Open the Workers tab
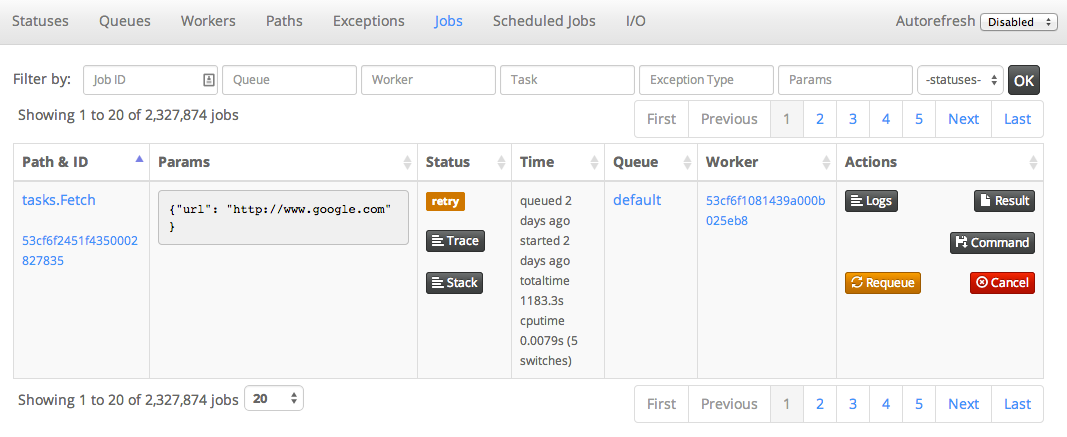 point(208,21)
